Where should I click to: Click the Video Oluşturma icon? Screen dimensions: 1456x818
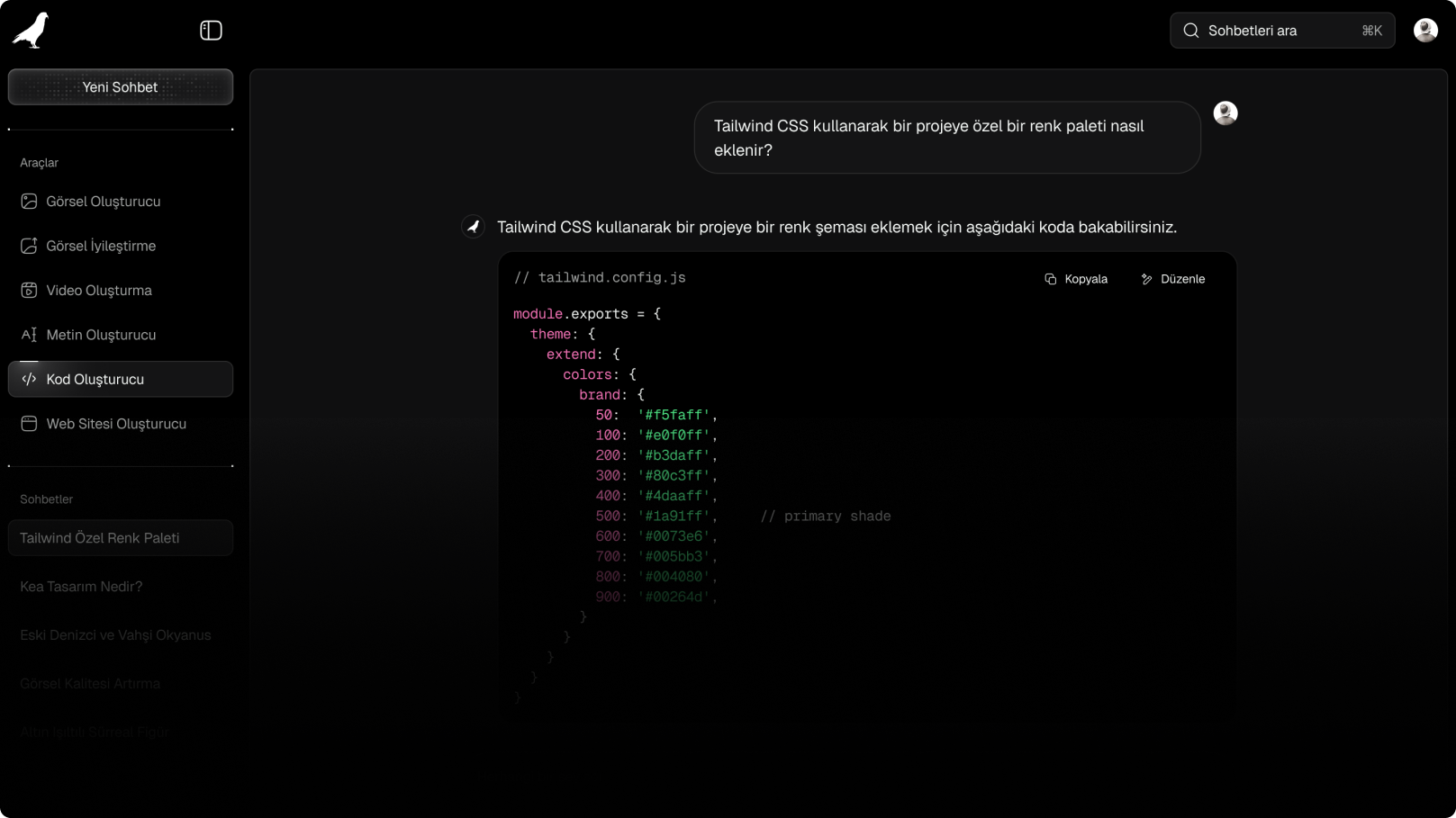[x=29, y=290]
